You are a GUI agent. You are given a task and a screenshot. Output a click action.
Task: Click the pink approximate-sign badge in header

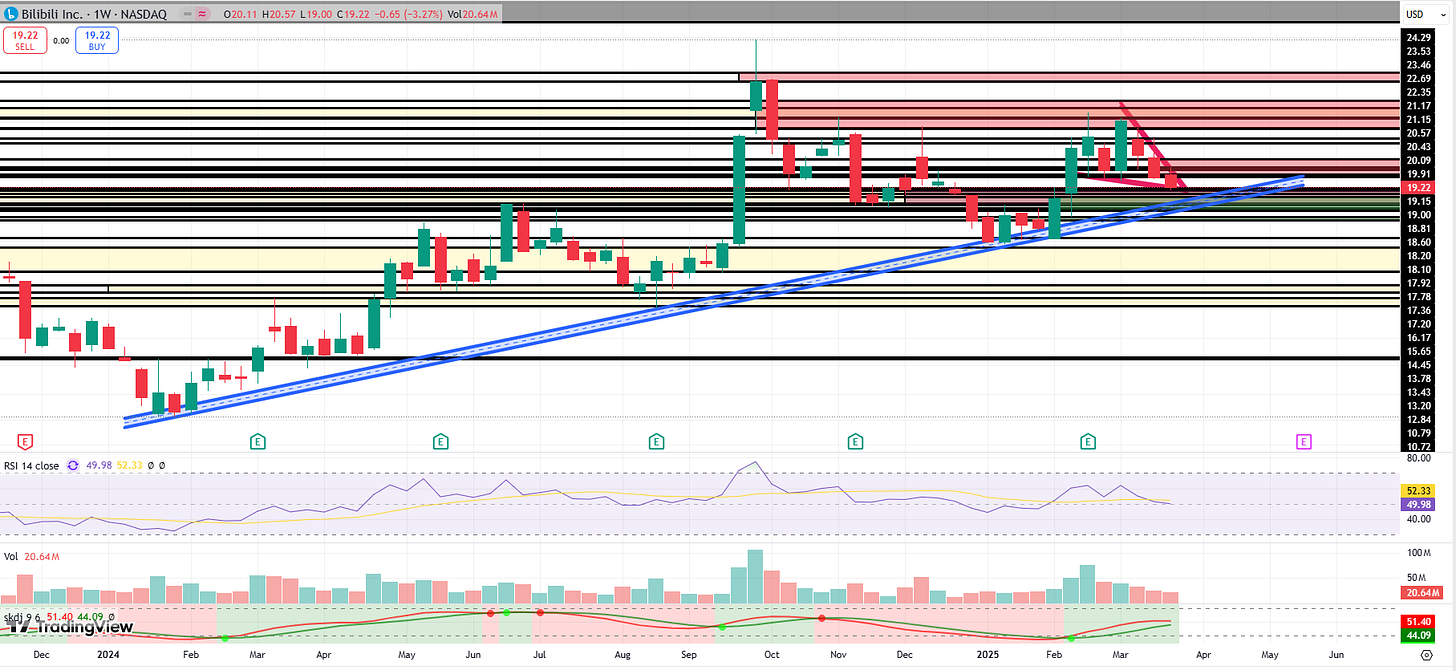203,14
